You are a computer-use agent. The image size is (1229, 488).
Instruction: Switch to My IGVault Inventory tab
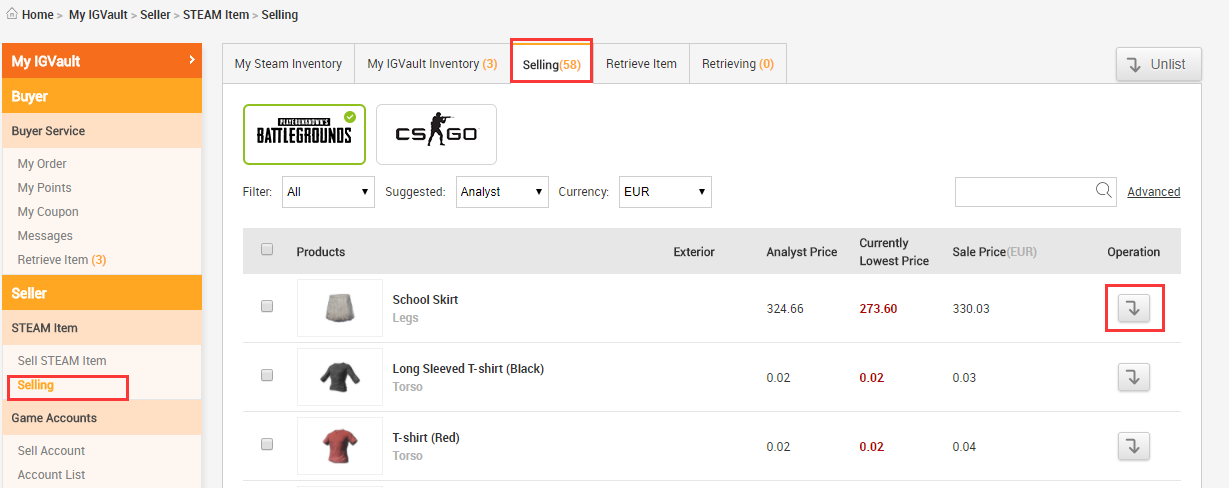[x=432, y=63]
